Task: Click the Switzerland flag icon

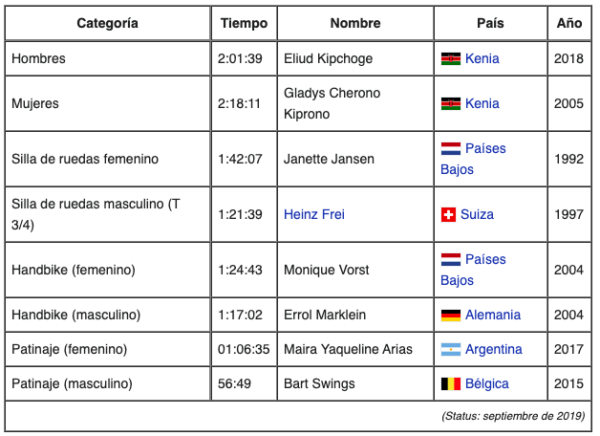Action: coord(449,215)
